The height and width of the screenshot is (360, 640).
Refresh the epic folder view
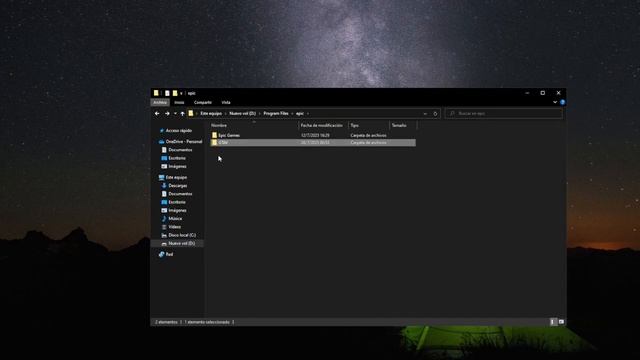click(435, 113)
